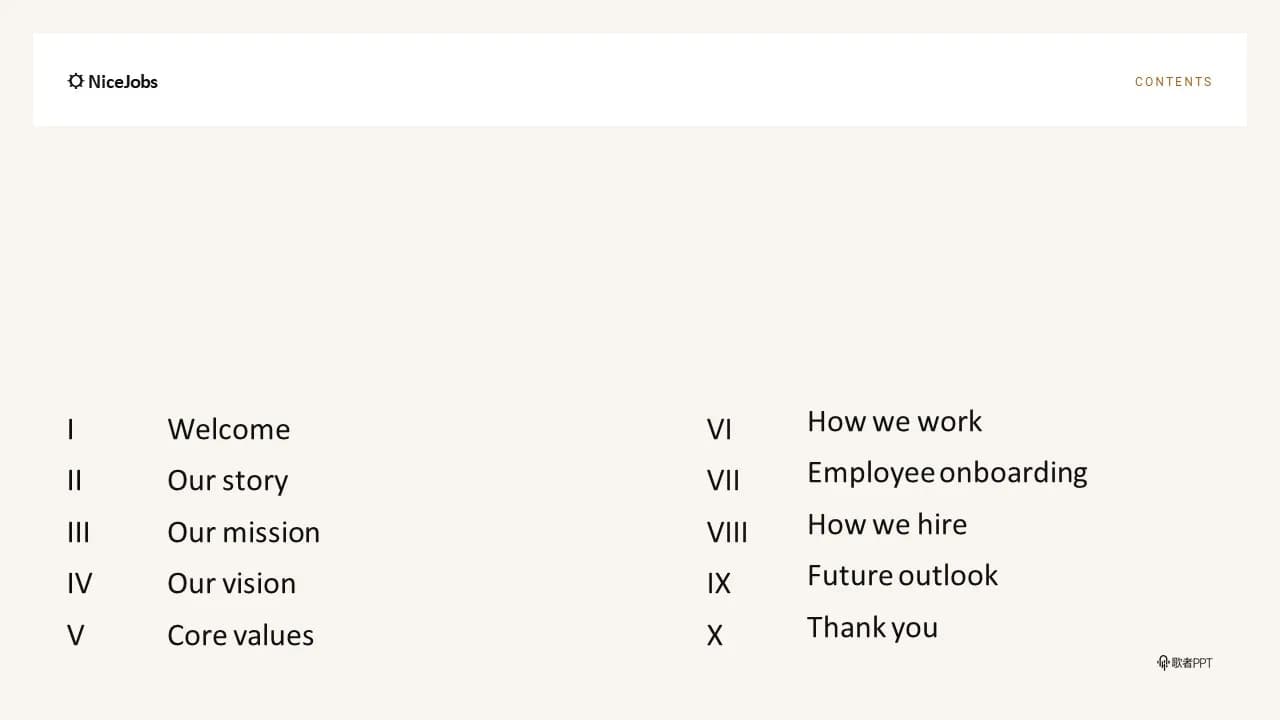
Task: Select the Our vision item
Action: pyautogui.click(x=232, y=583)
